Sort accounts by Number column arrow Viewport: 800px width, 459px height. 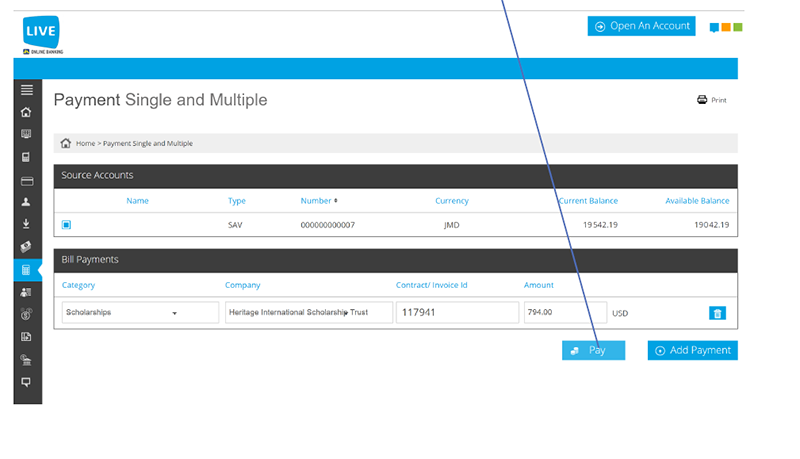tap(336, 200)
